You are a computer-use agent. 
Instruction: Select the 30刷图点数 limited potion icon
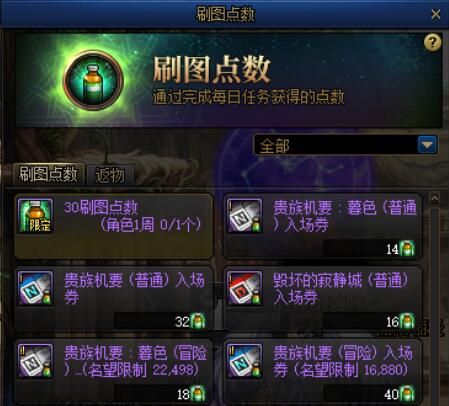point(35,216)
